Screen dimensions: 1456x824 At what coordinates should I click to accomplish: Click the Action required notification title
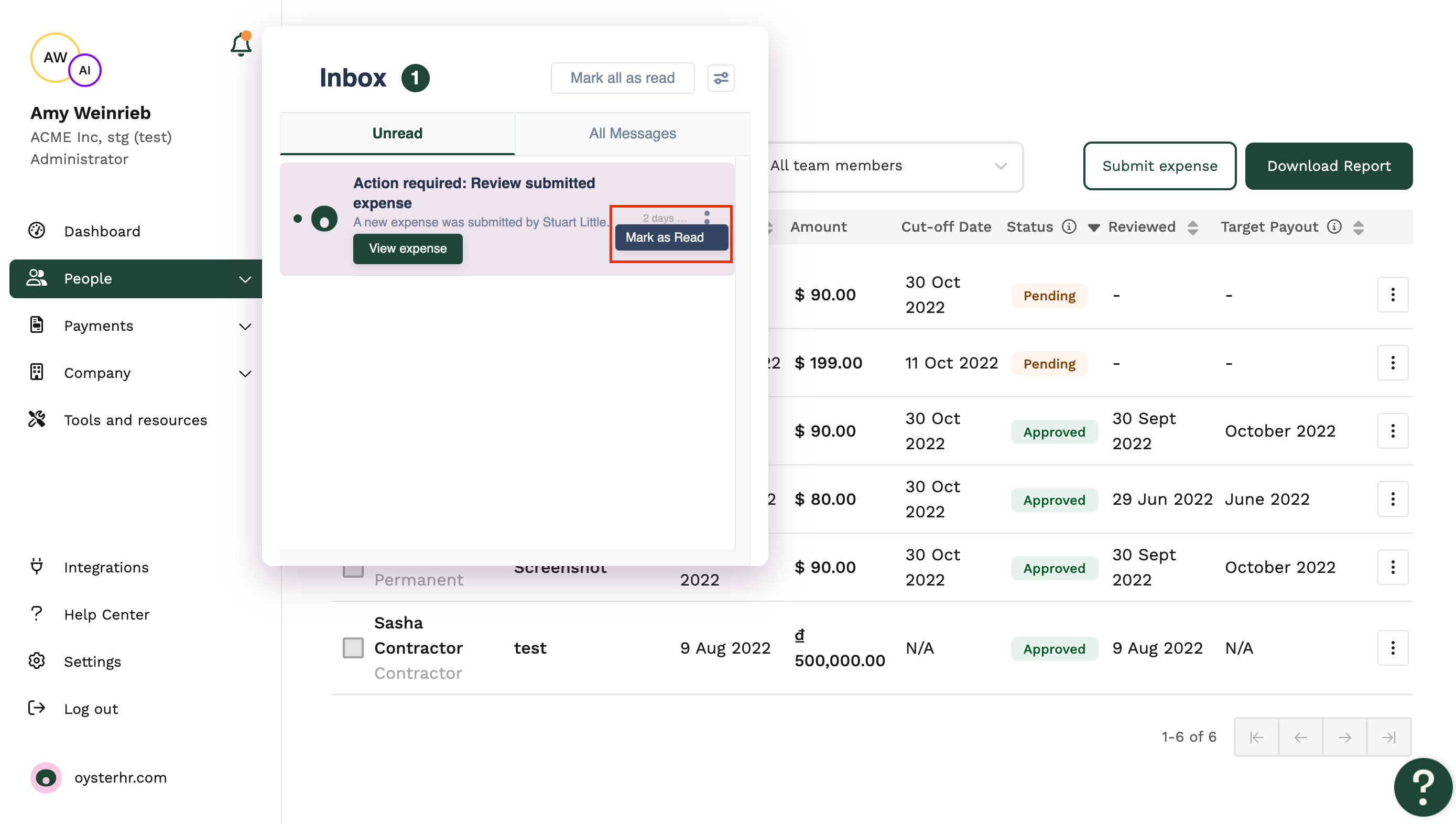coord(474,193)
